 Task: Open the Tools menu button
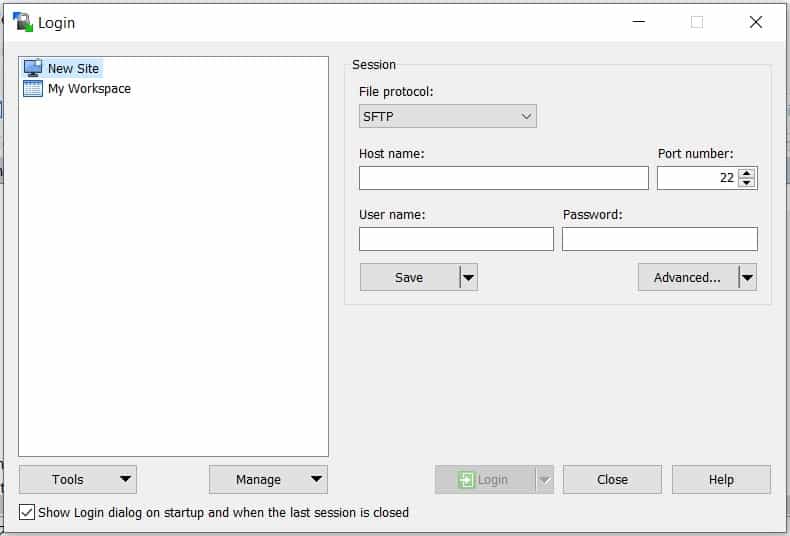pyautogui.click(x=78, y=480)
